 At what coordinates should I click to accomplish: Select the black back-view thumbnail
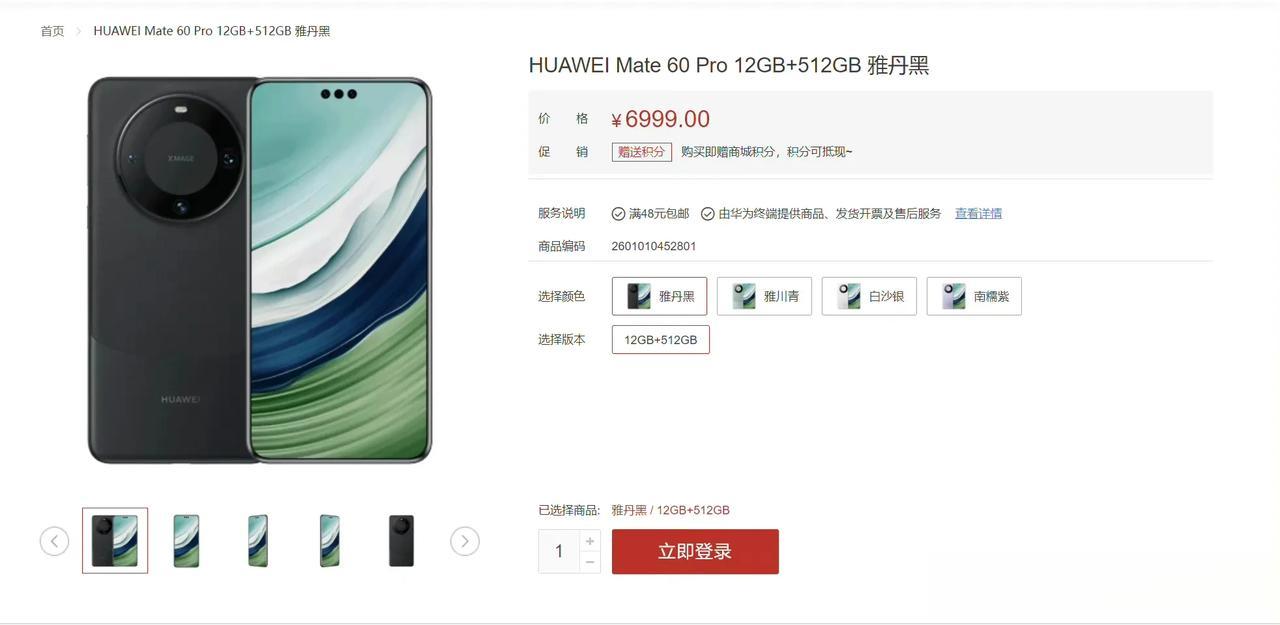[x=401, y=541]
